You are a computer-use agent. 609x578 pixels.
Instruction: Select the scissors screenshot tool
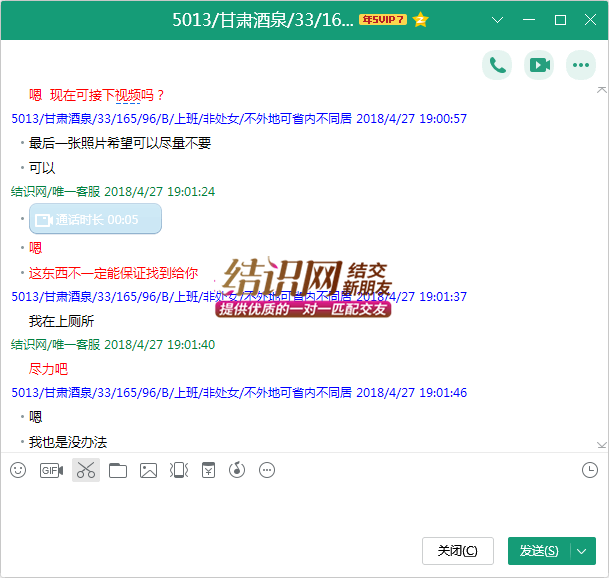(x=86, y=470)
